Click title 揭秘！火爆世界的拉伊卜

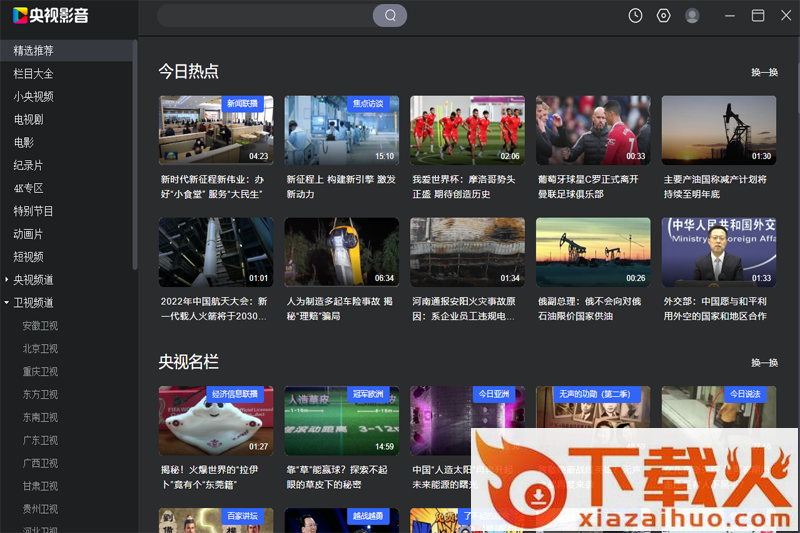point(210,477)
